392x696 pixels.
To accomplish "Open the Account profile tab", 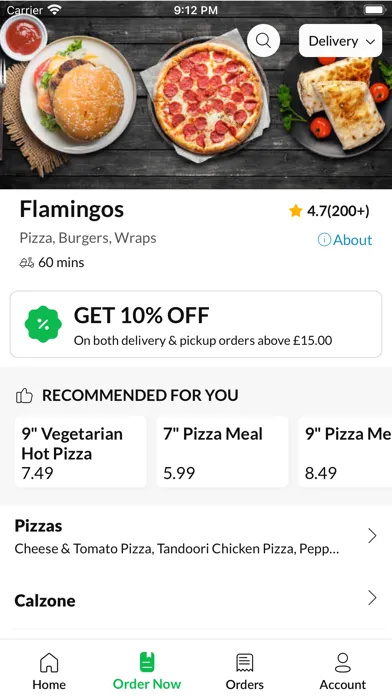I will pyautogui.click(x=343, y=671).
